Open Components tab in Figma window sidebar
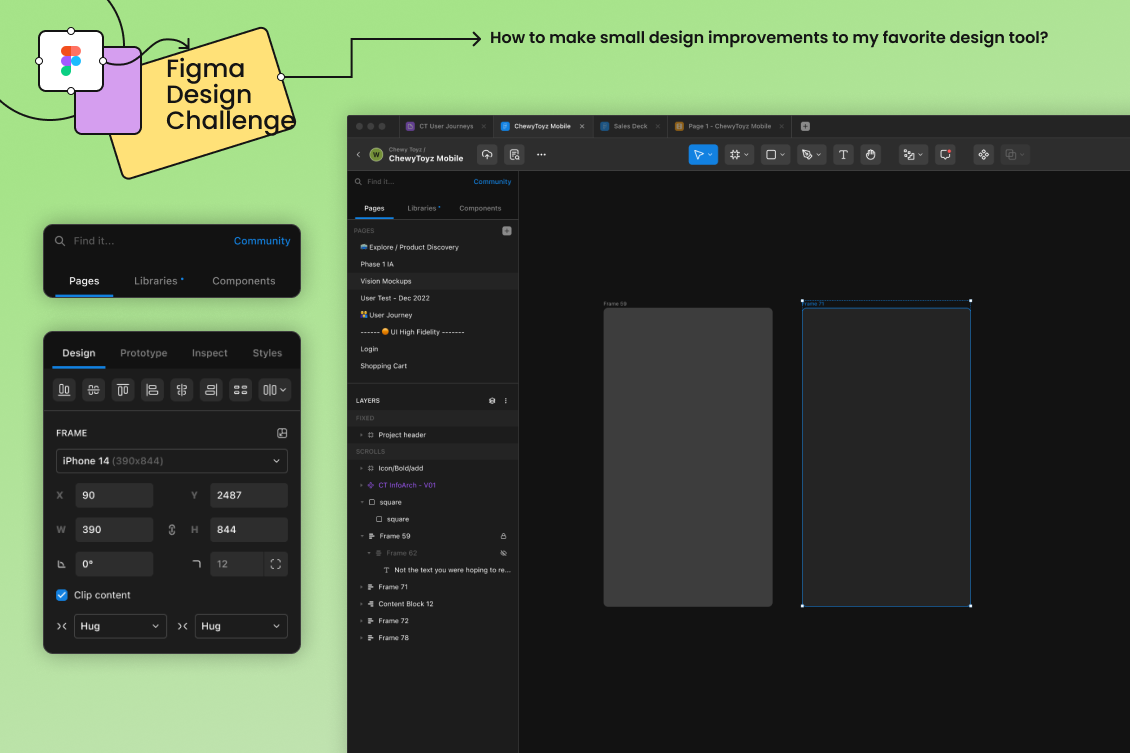This screenshot has height=753, width=1130. point(480,208)
